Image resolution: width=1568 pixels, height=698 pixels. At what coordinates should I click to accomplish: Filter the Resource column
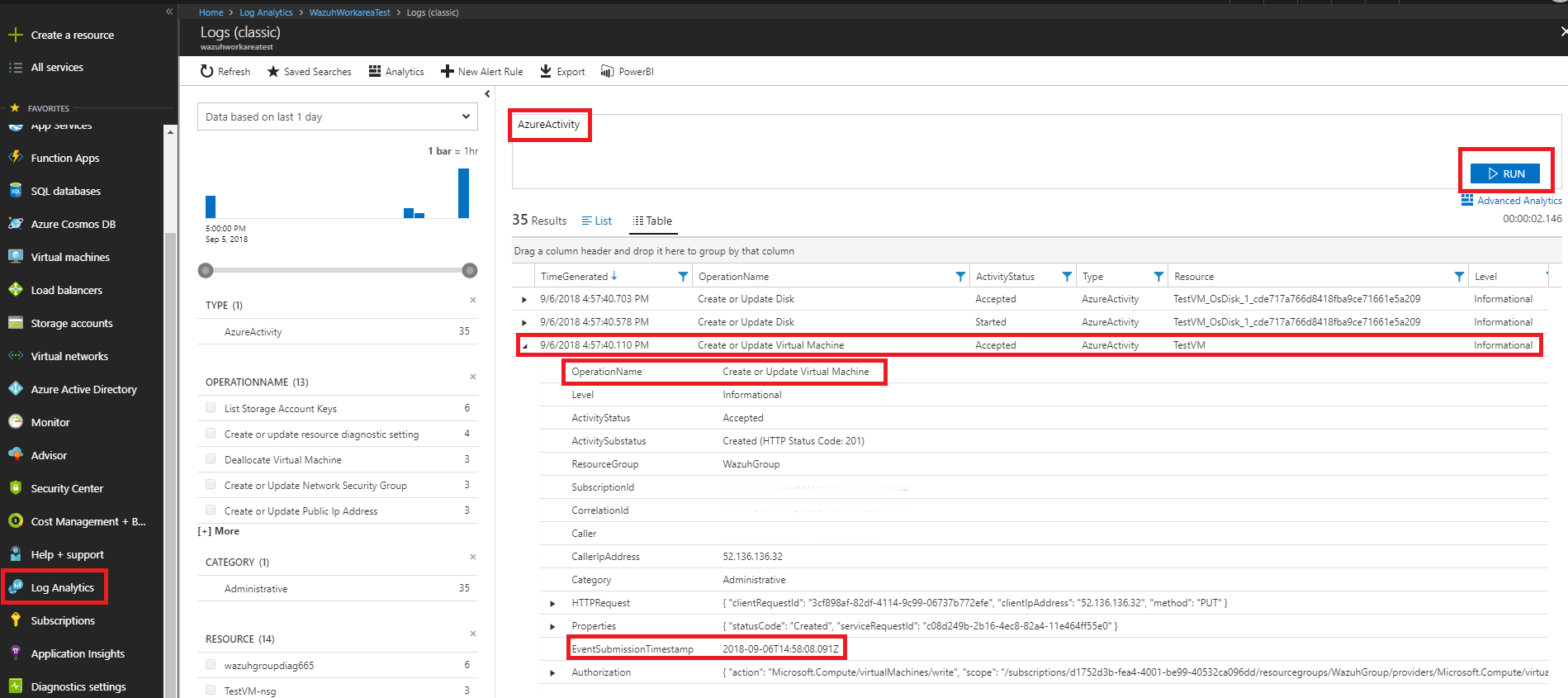(x=1459, y=277)
